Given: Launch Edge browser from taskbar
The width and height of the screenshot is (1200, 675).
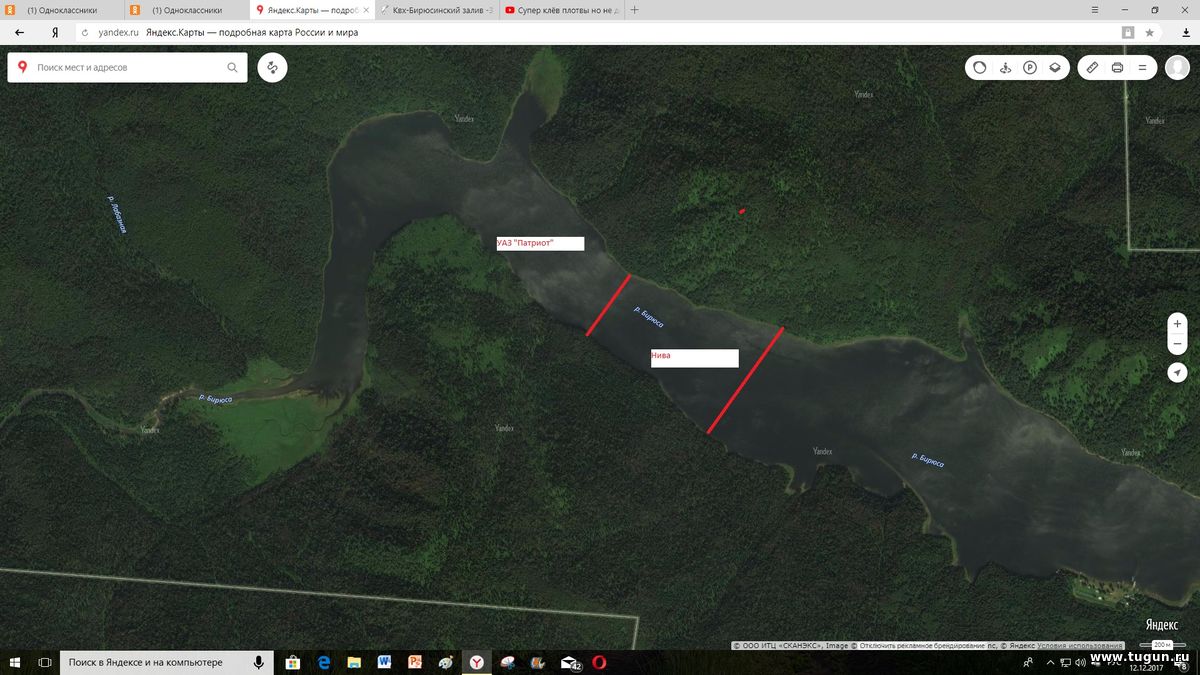Looking at the screenshot, I should click(323, 662).
